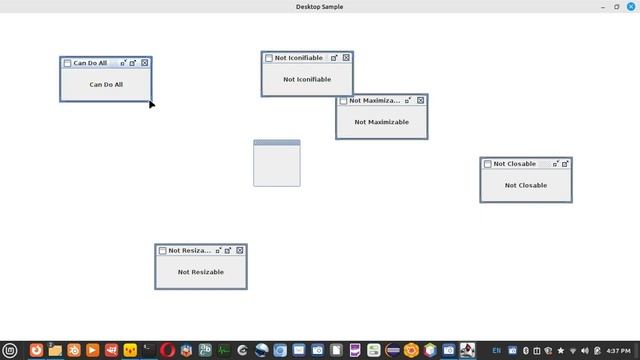Open the mail envelope taskbar icon
Image resolution: width=640 pixels, height=360 pixels.
click(x=299, y=350)
